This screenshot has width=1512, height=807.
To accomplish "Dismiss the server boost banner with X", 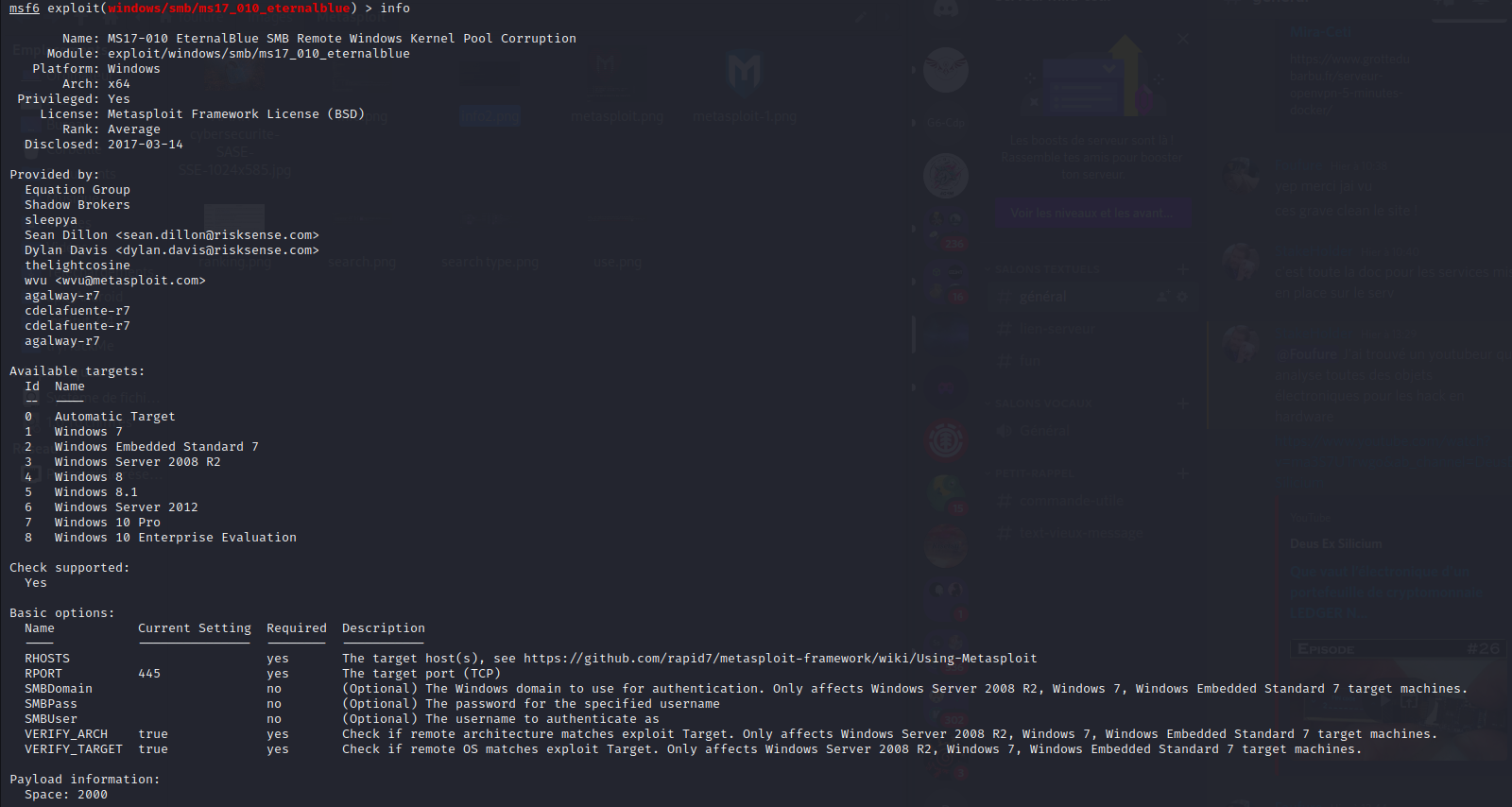I will [1182, 39].
